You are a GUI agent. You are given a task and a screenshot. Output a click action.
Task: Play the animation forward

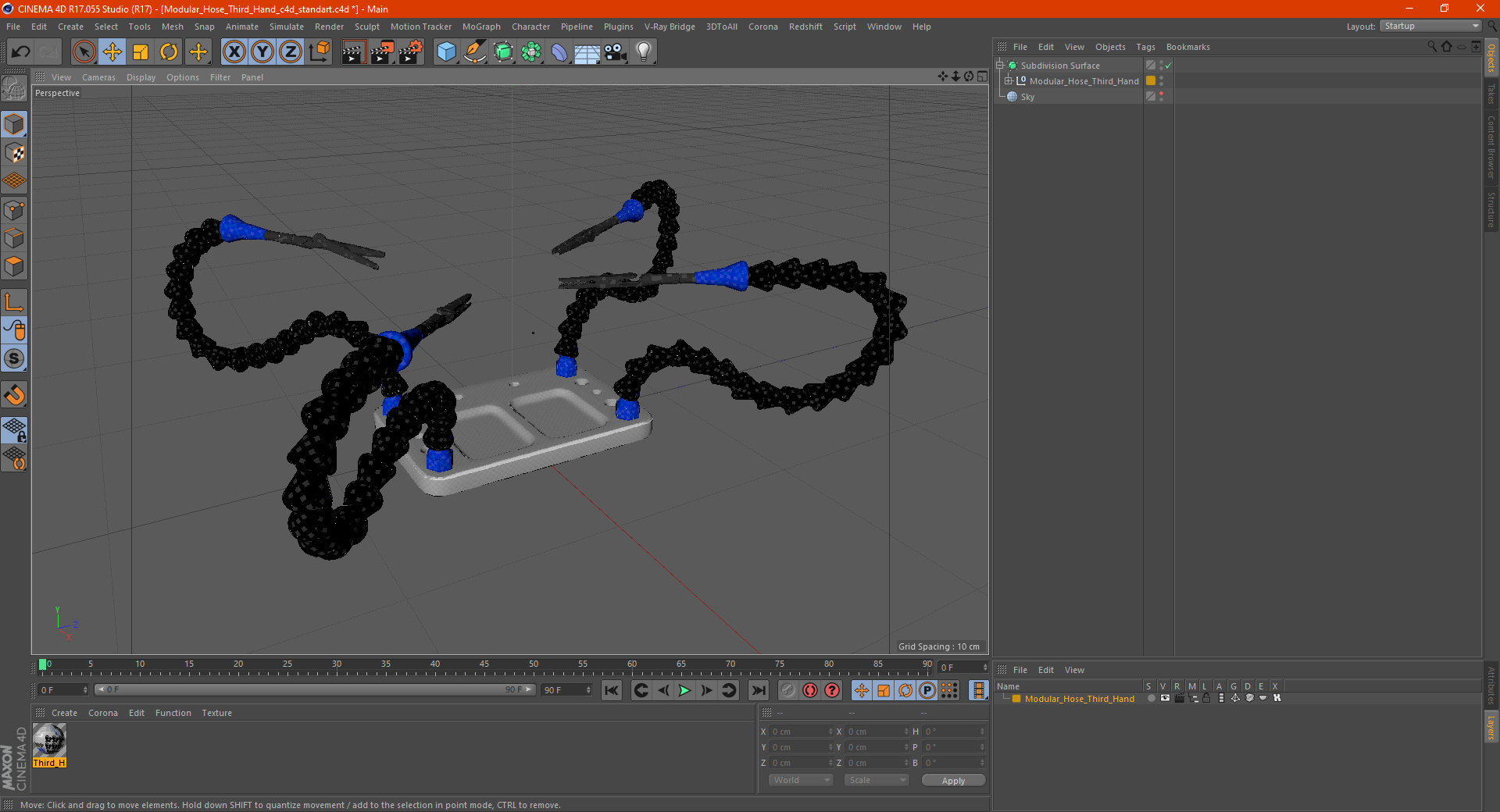(684, 690)
